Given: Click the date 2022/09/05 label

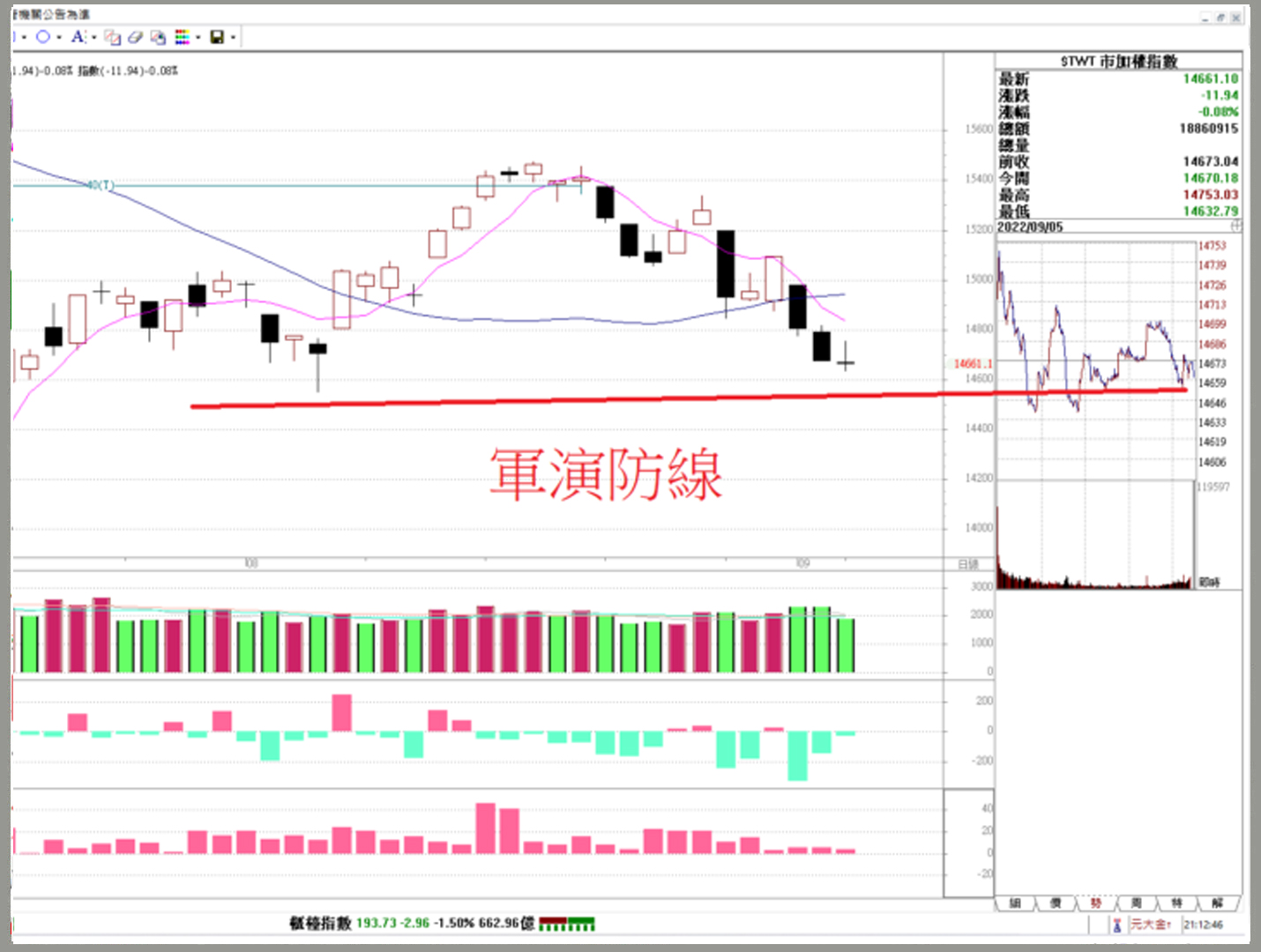Looking at the screenshot, I should click(1030, 227).
